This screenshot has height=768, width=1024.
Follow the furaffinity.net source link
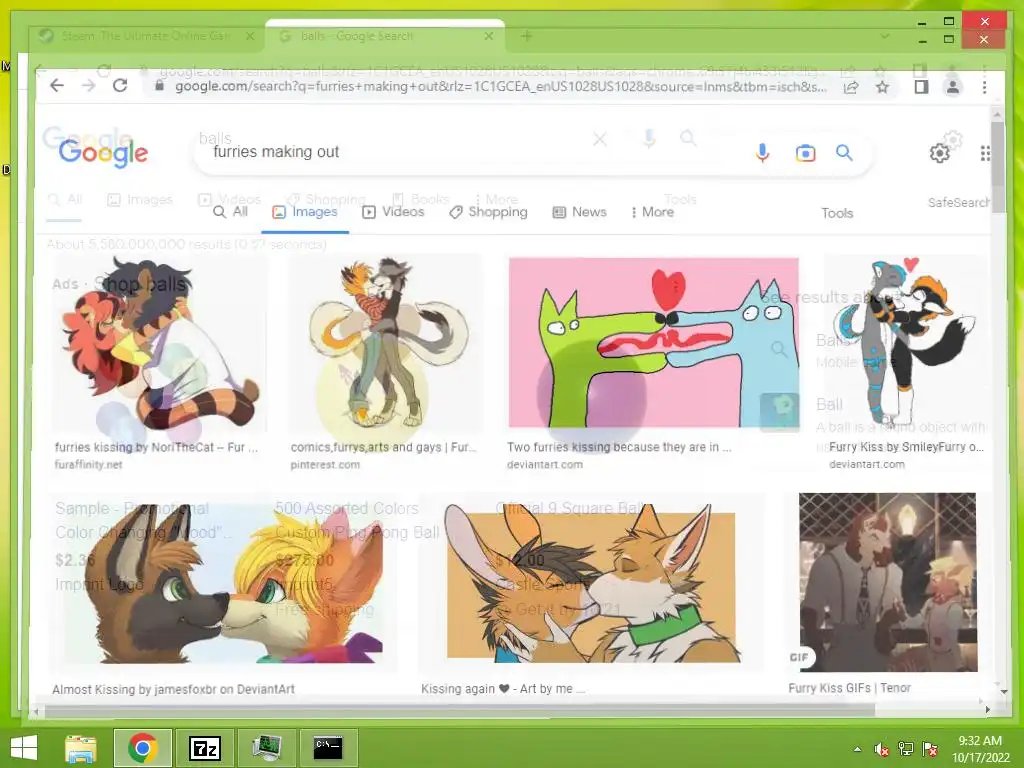(88, 464)
